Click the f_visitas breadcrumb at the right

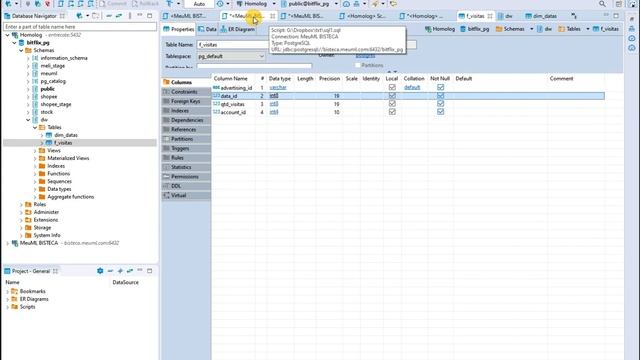point(606,29)
